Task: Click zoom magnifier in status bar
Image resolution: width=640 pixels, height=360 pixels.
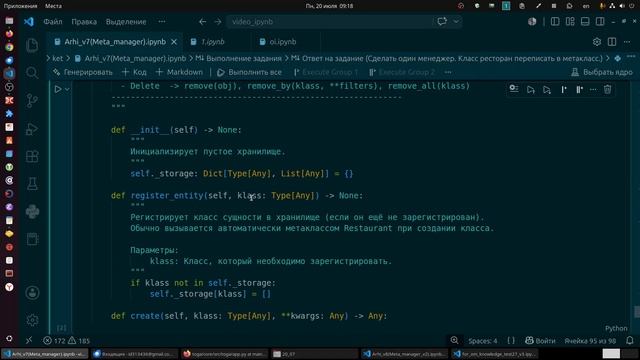Action: point(454,340)
